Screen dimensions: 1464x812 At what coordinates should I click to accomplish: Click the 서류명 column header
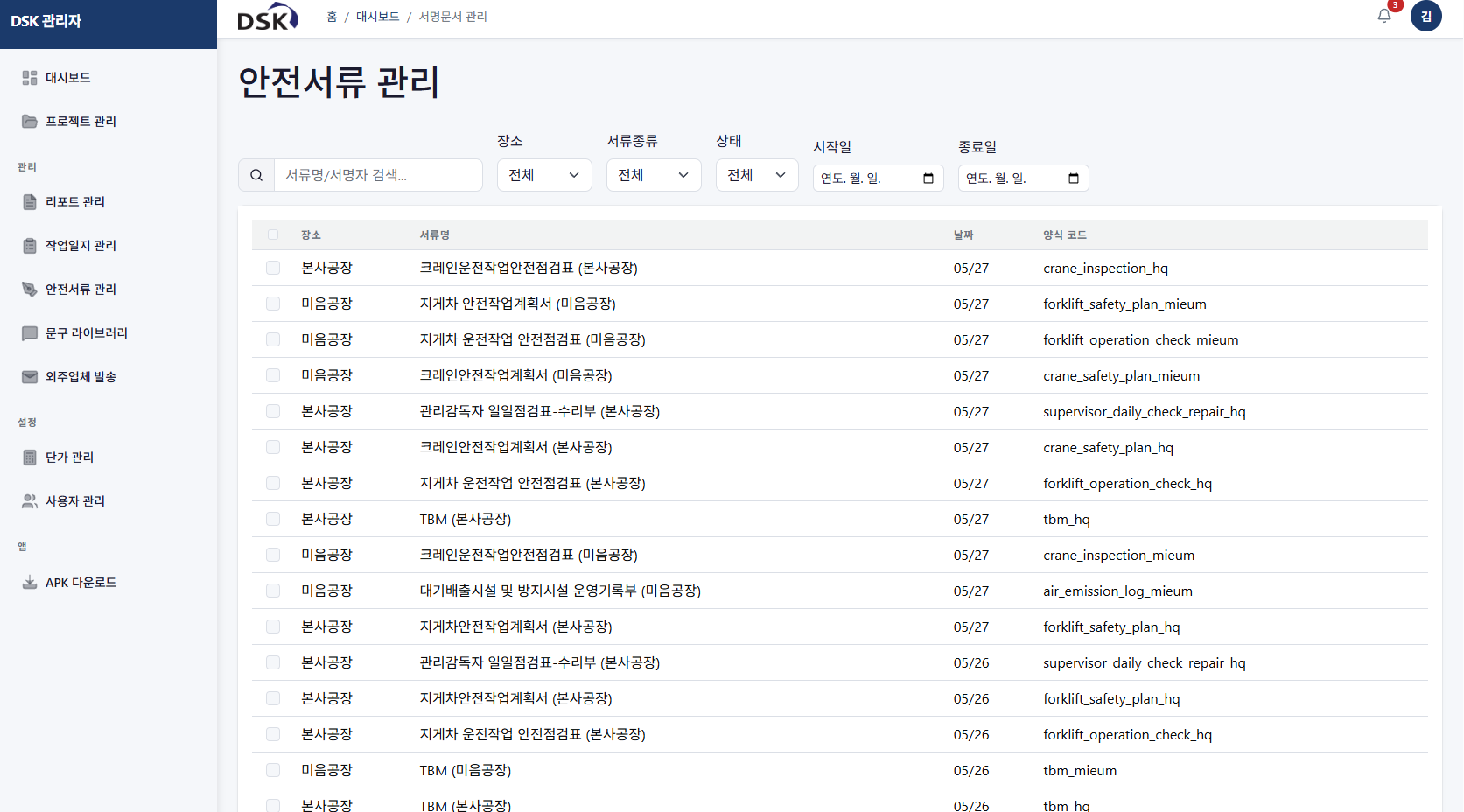coord(435,235)
